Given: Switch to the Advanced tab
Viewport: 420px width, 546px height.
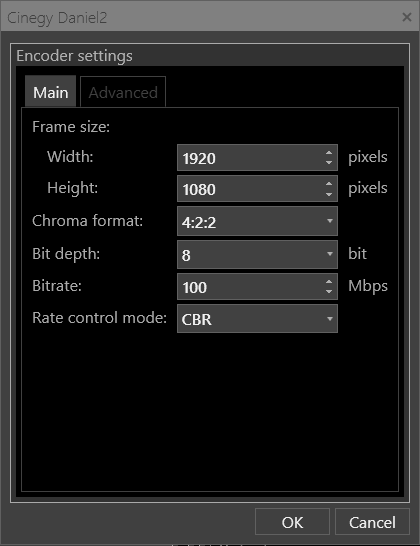Looking at the screenshot, I should 123,92.
